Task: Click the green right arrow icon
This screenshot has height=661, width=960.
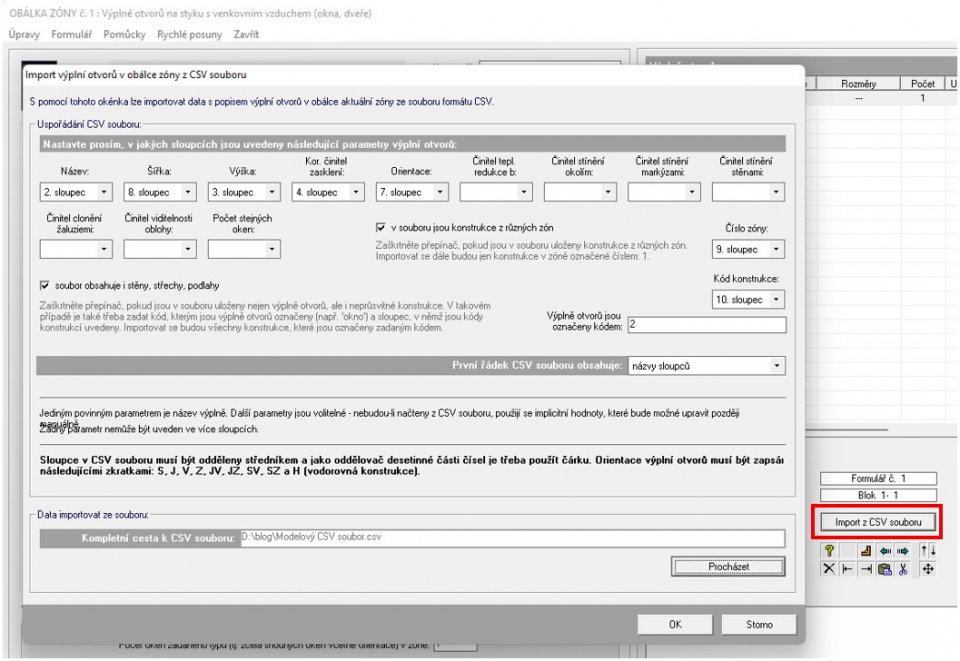Action: (903, 551)
